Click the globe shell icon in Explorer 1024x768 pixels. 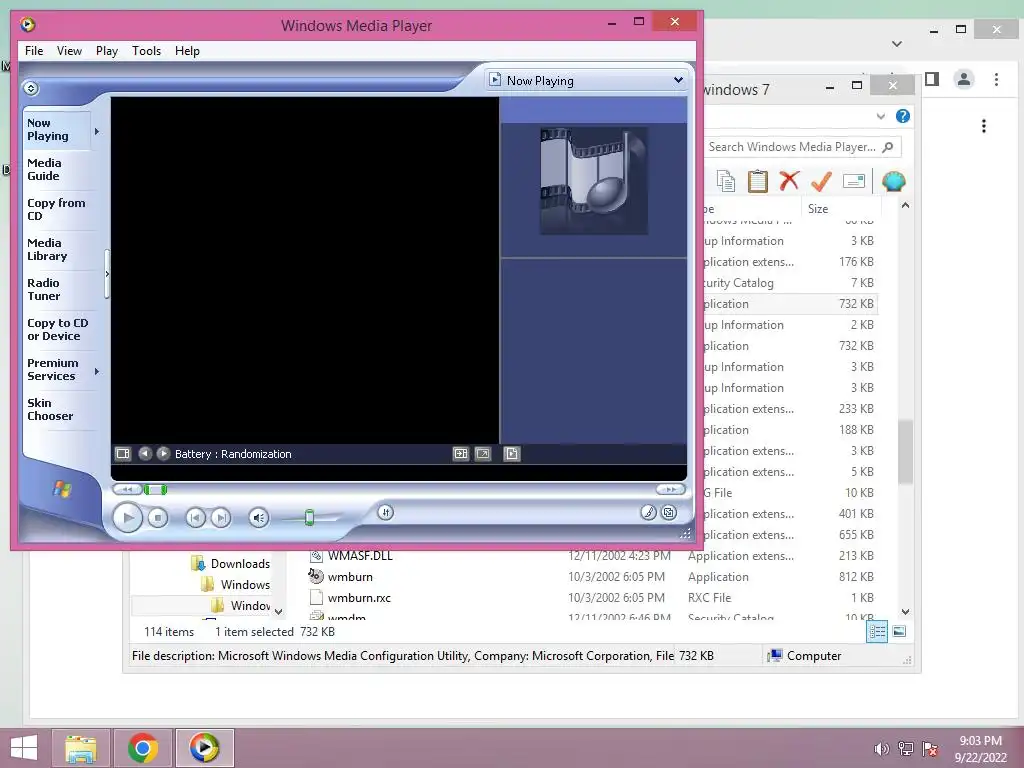coord(893,181)
